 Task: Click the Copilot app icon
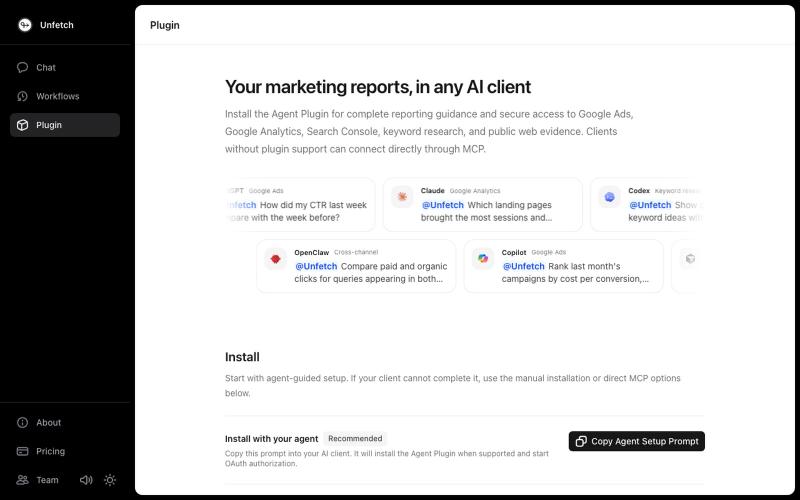(x=483, y=259)
